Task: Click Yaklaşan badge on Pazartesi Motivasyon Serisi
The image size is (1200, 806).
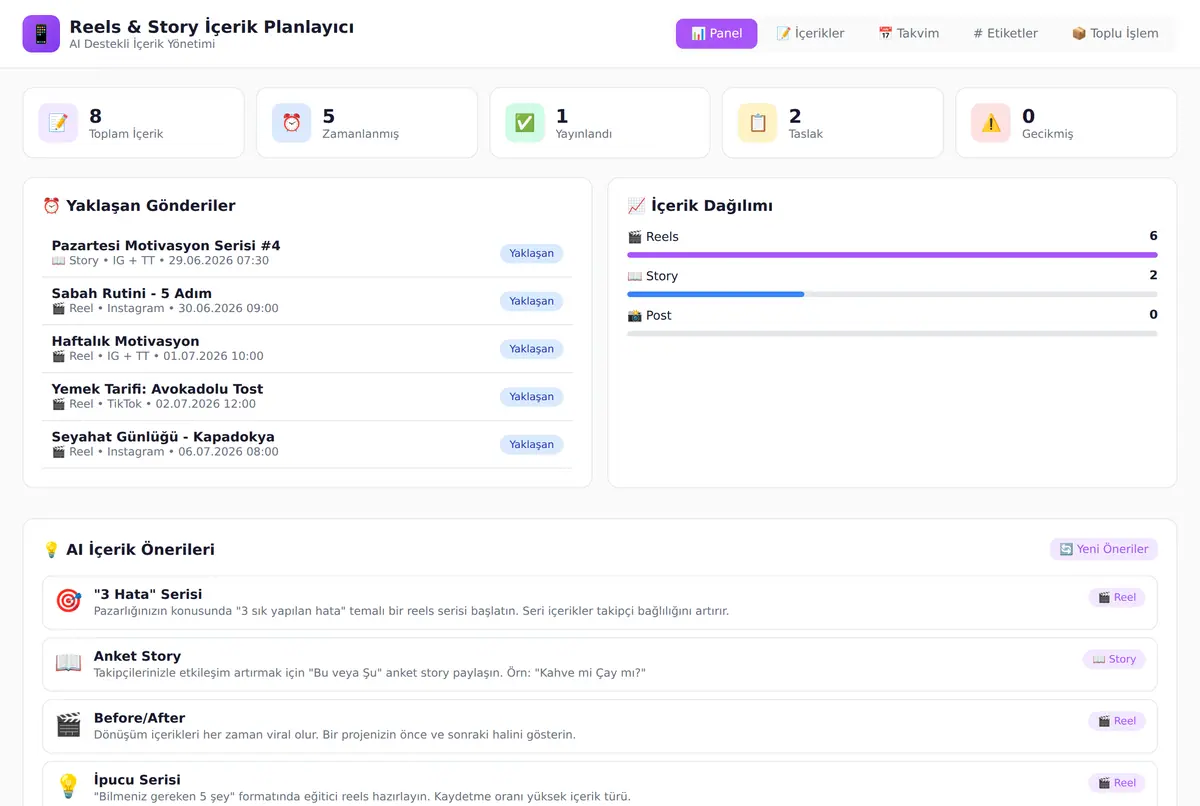Action: coord(531,253)
